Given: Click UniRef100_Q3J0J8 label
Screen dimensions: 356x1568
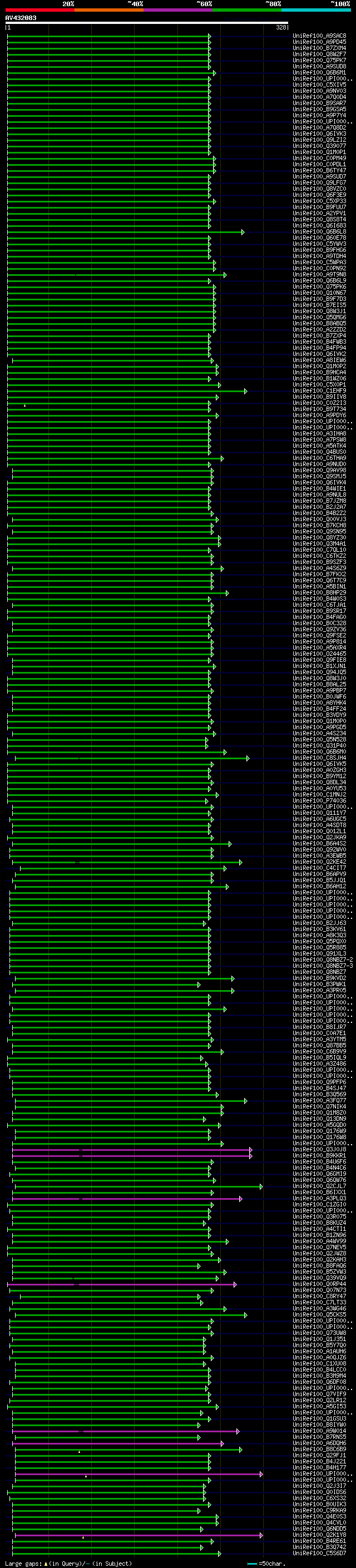Looking at the screenshot, I should [x=319, y=1150].
